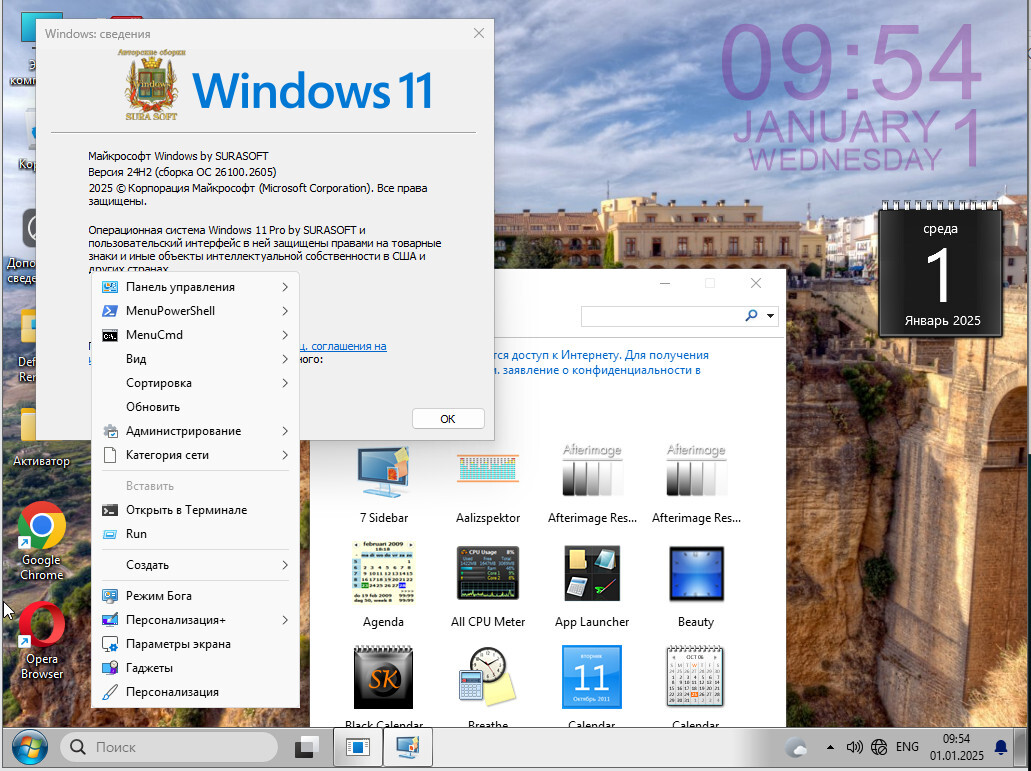1031x771 pixels.
Task: Expand the MenuCmd submenu arrow
Action: [x=285, y=335]
